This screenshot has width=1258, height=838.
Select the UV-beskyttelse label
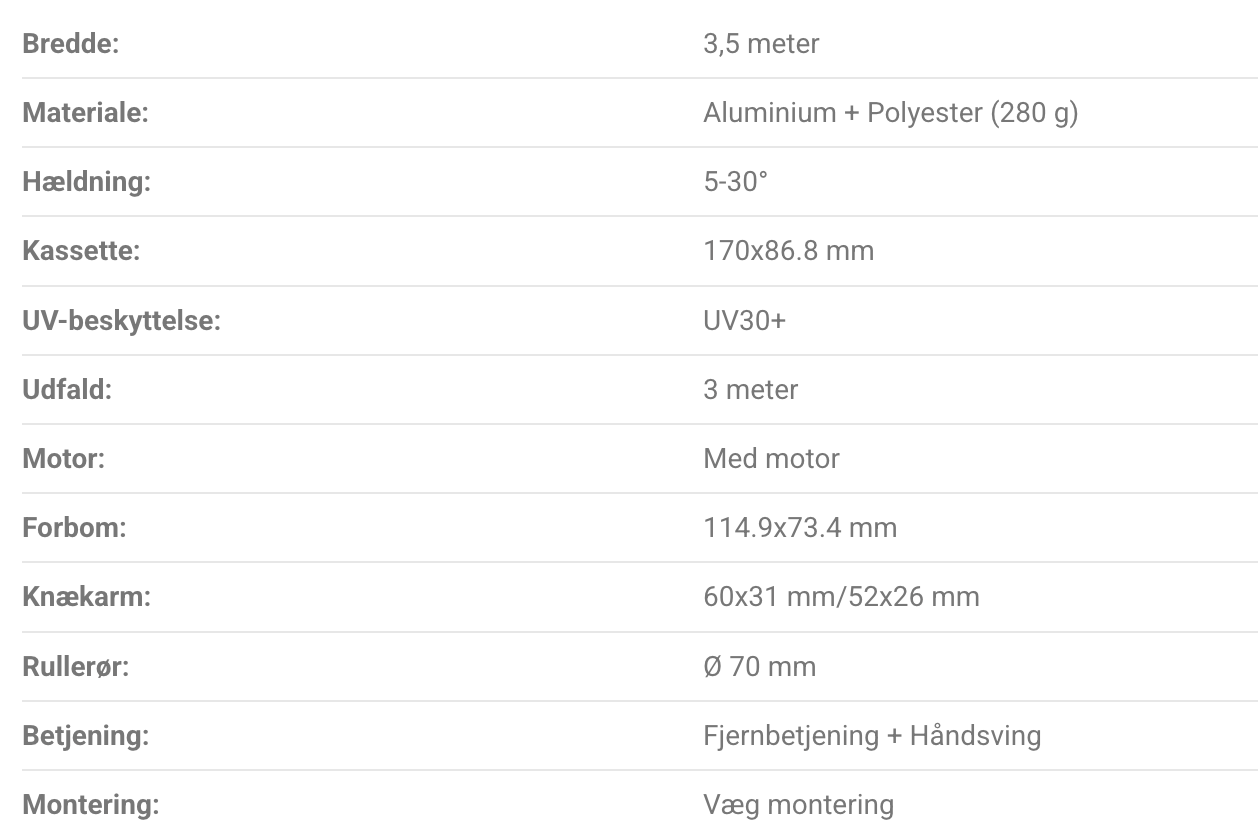121,321
